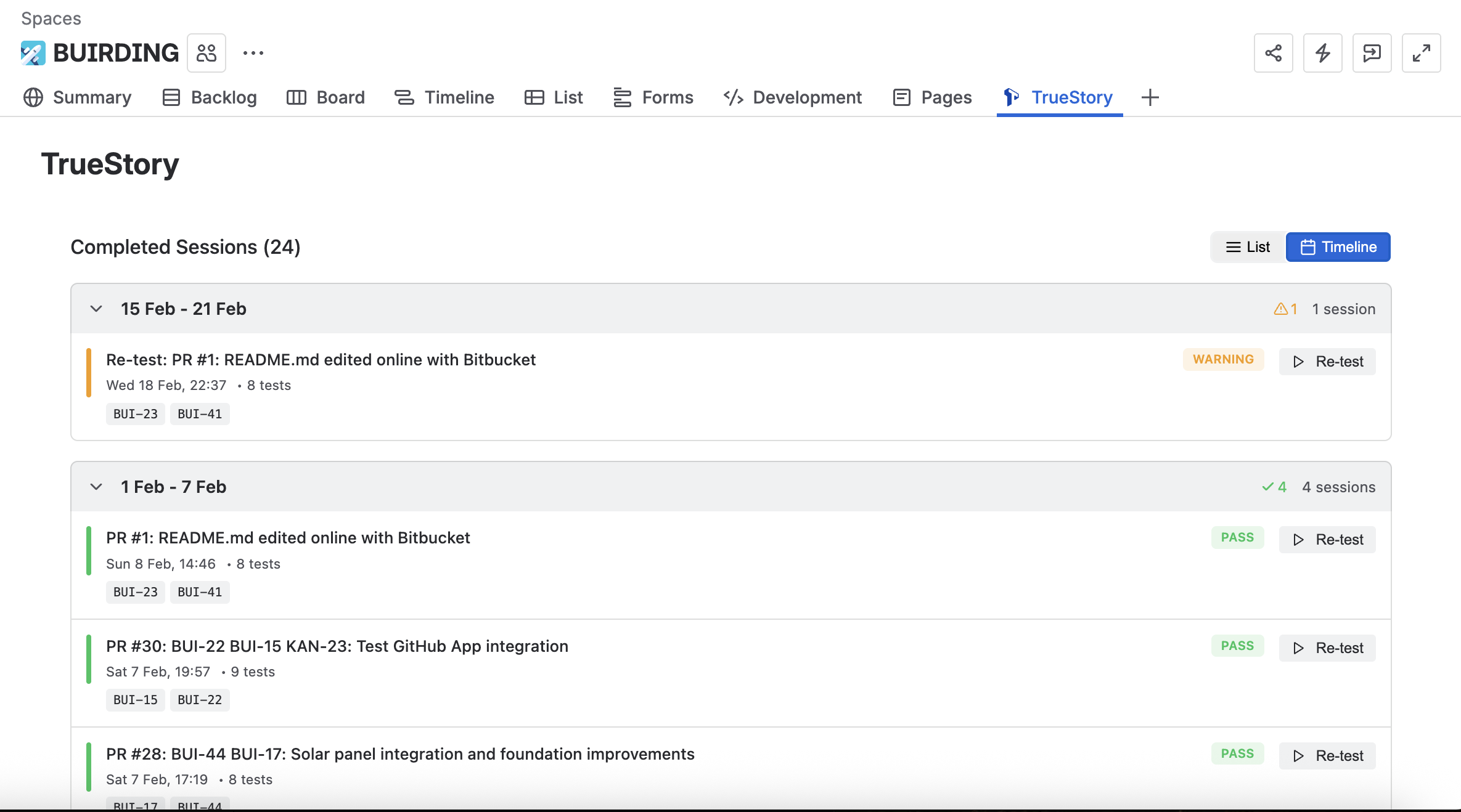Screen dimensions: 1461x812
Task: Click the '1 session' count text
Action: 1344,309
